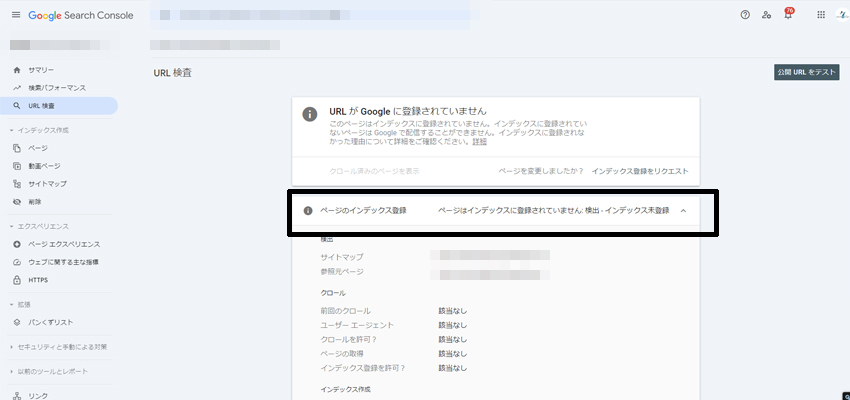The width and height of the screenshot is (850, 400).
Task: Open パンくずリスト report
Action: [x=50, y=322]
